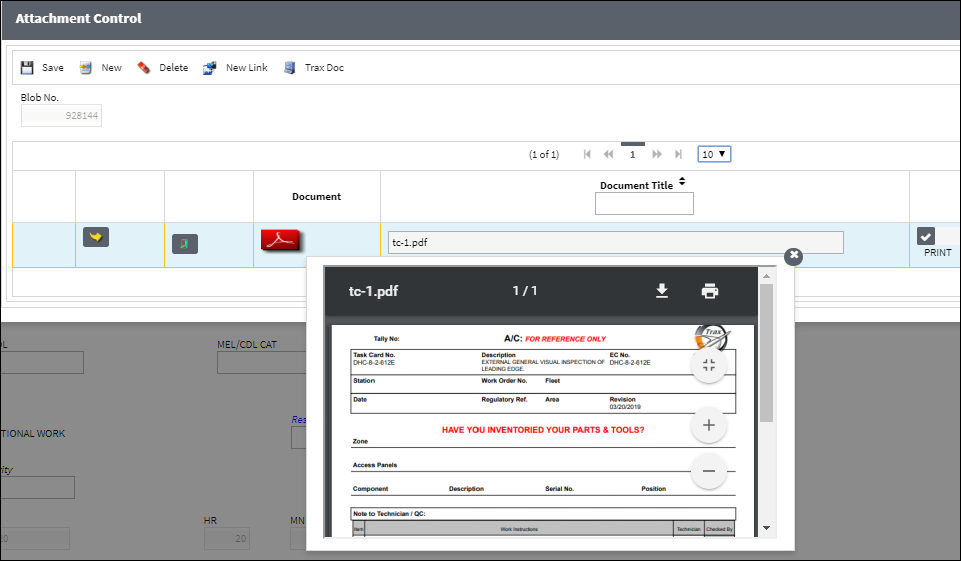Click the New Link icon
This screenshot has width=961, height=561.
tap(210, 67)
